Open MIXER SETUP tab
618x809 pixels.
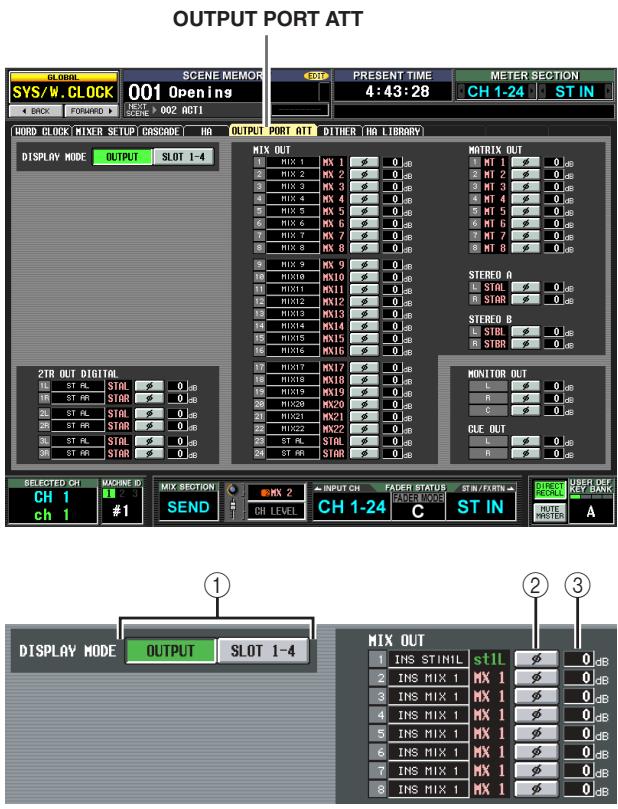click(105, 132)
